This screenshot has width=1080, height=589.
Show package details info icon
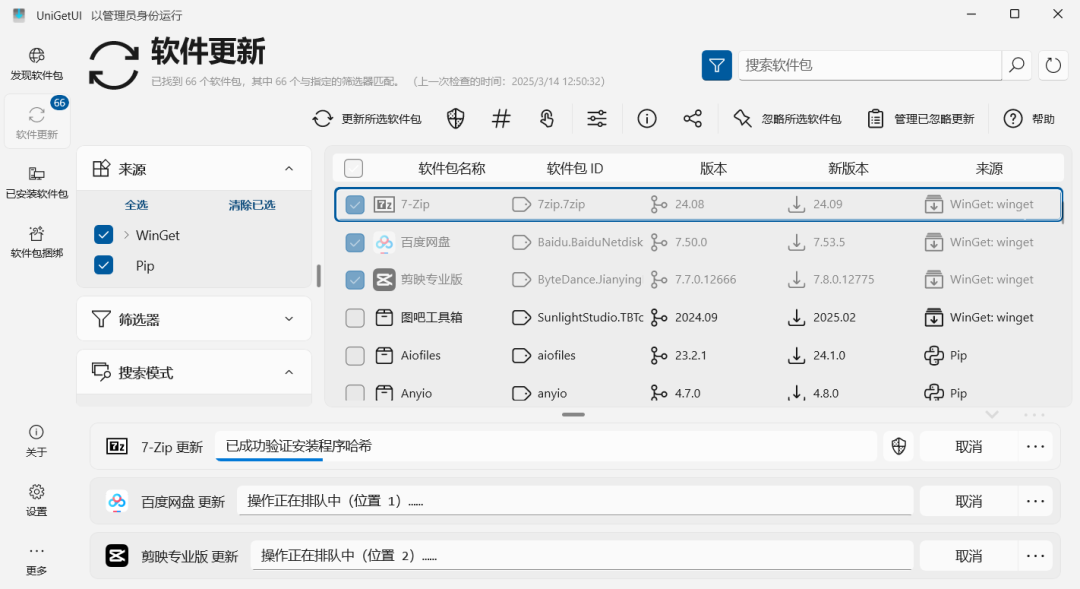click(x=647, y=118)
